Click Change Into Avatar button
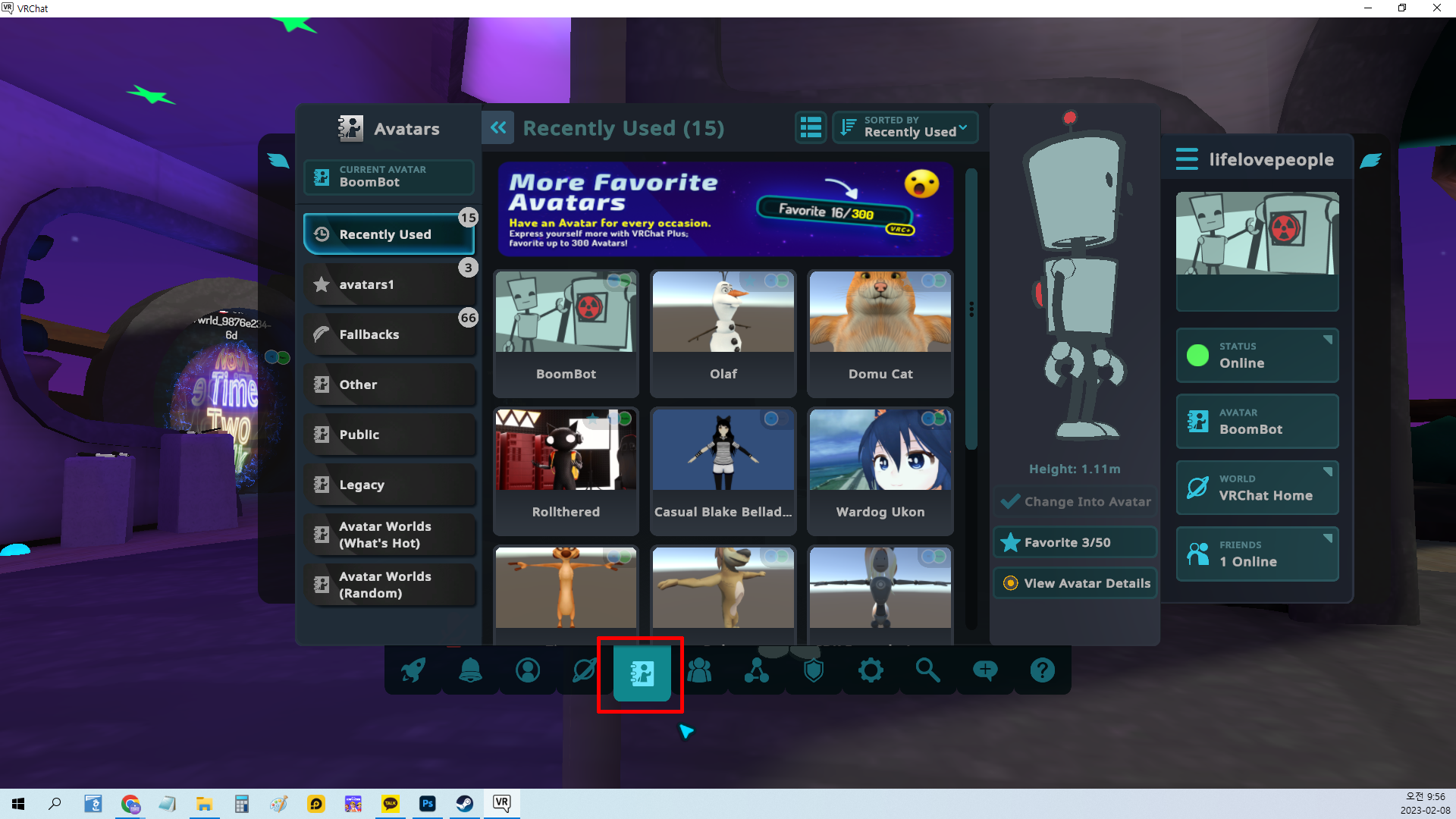Image resolution: width=1456 pixels, height=819 pixels. [1075, 501]
